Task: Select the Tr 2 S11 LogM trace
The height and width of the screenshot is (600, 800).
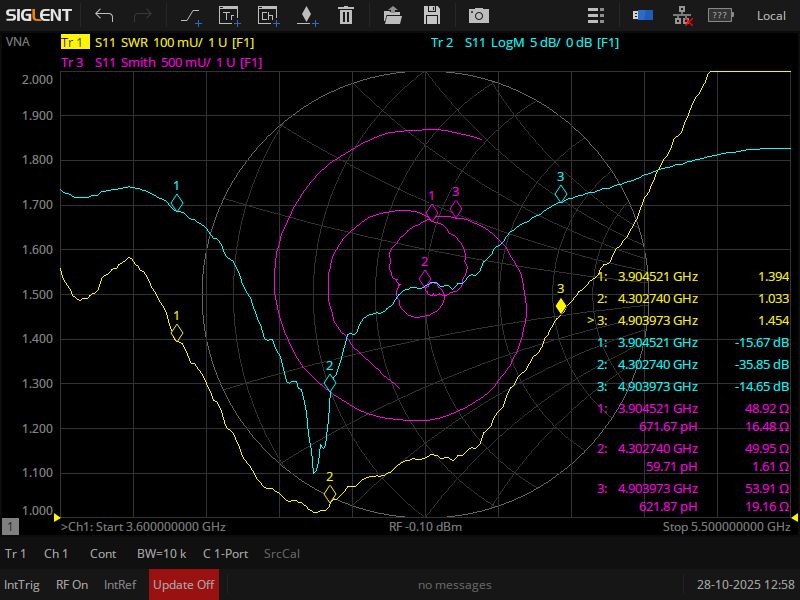Action: click(x=524, y=43)
